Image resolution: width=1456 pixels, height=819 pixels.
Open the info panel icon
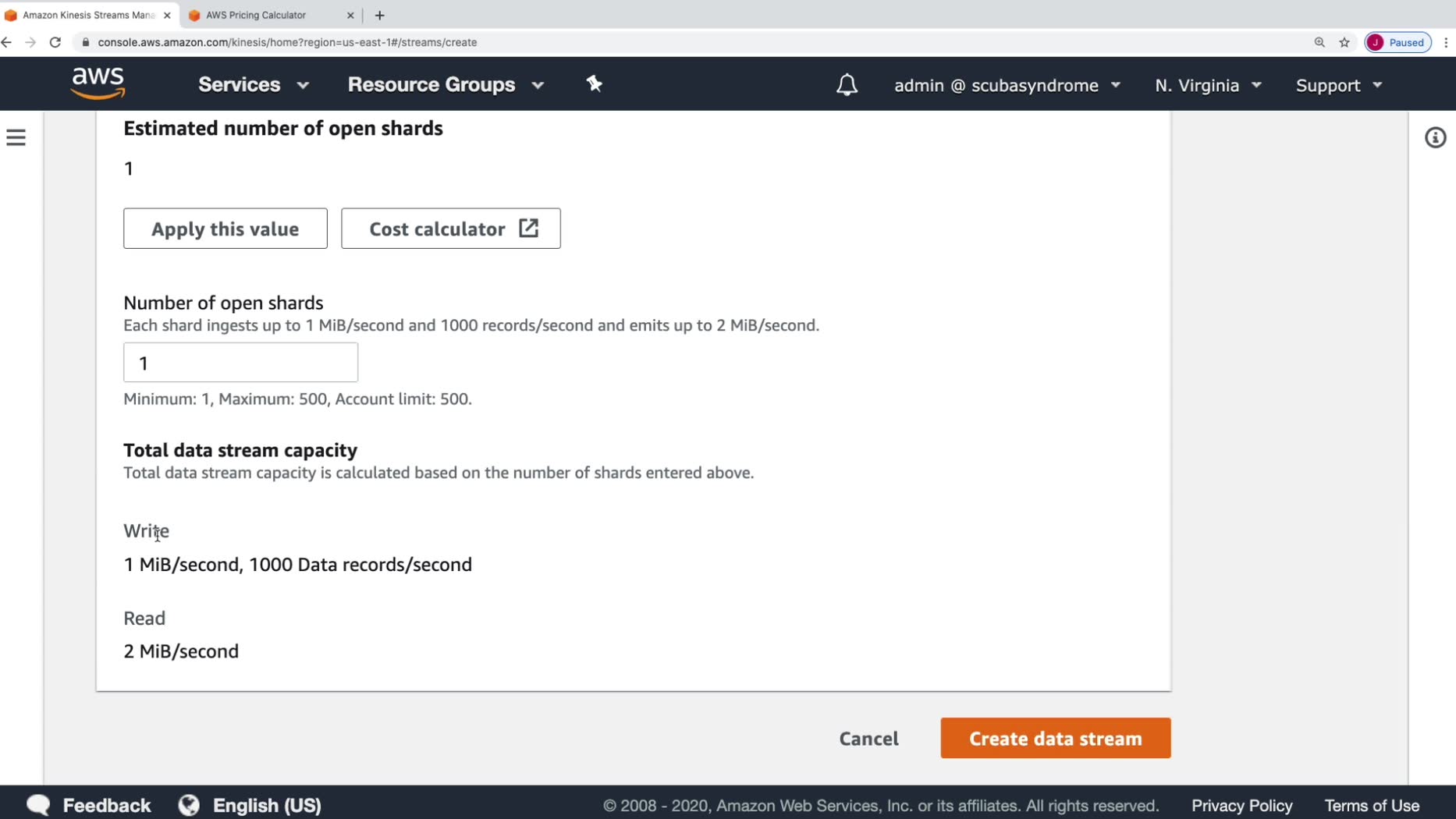[1435, 138]
